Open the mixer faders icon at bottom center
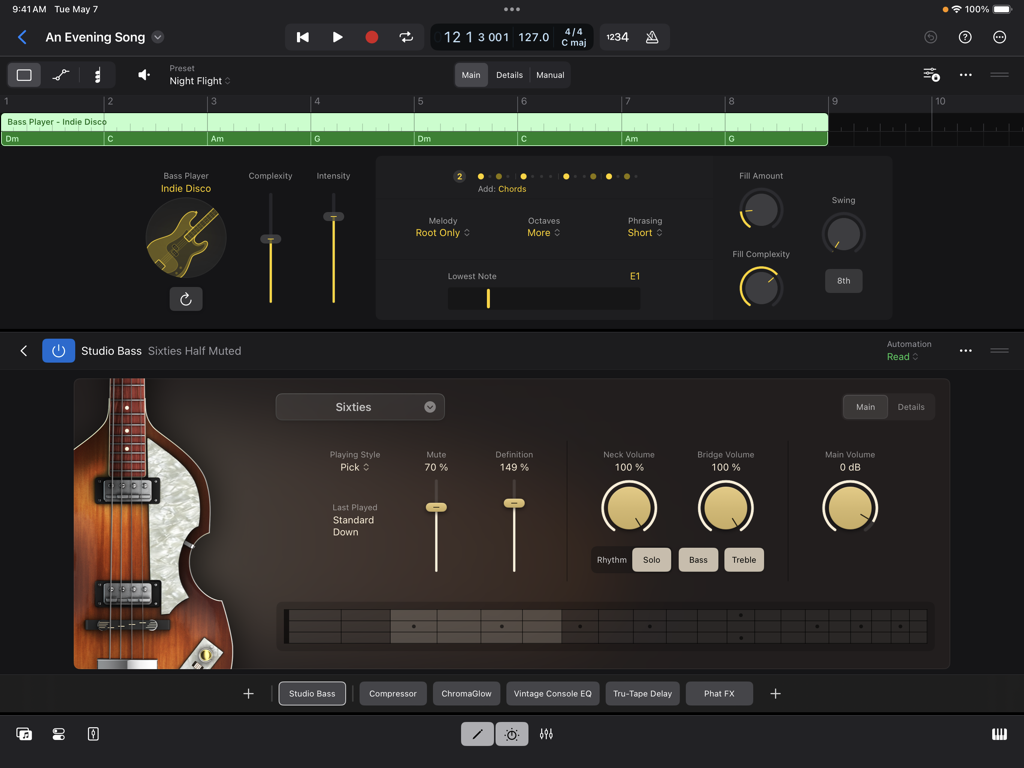The width and height of the screenshot is (1024, 768). click(545, 733)
